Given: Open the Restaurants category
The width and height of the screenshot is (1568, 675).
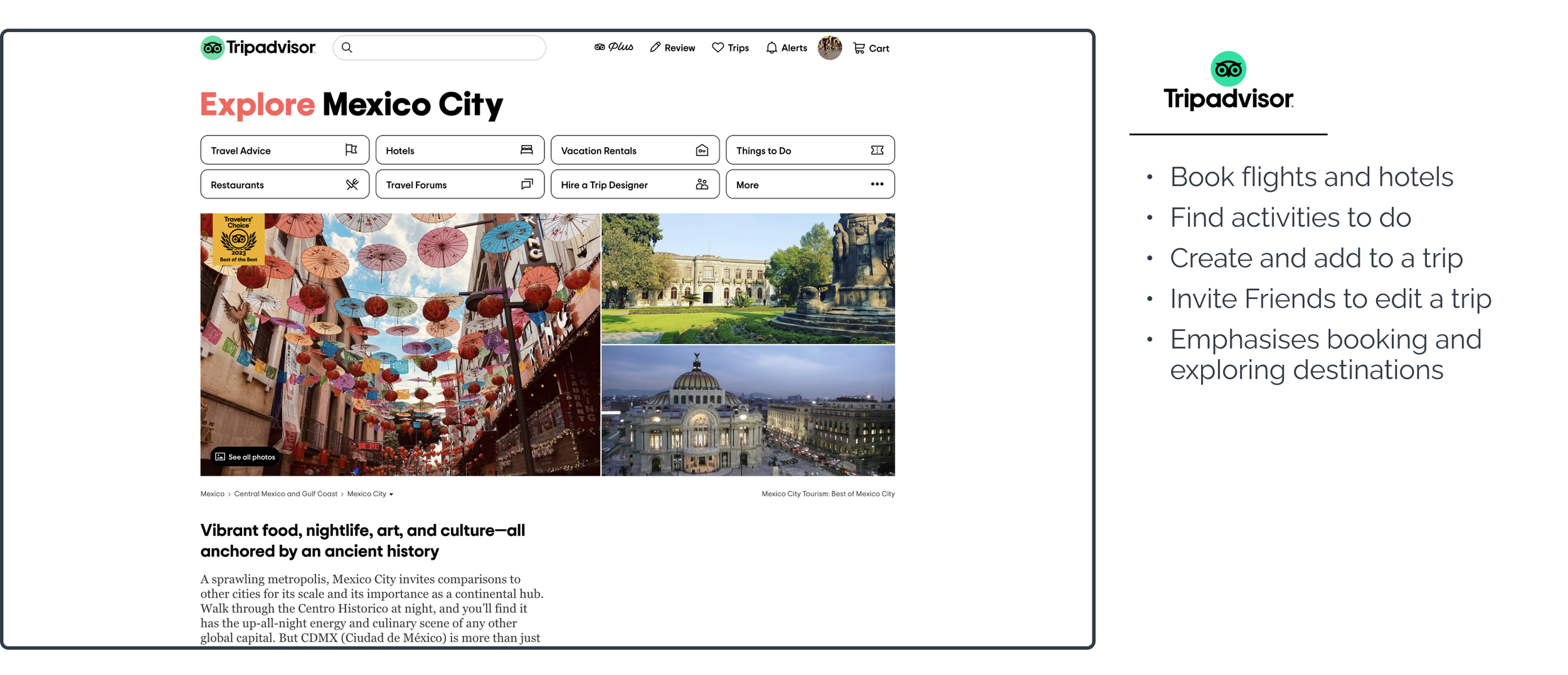Looking at the screenshot, I should point(285,184).
